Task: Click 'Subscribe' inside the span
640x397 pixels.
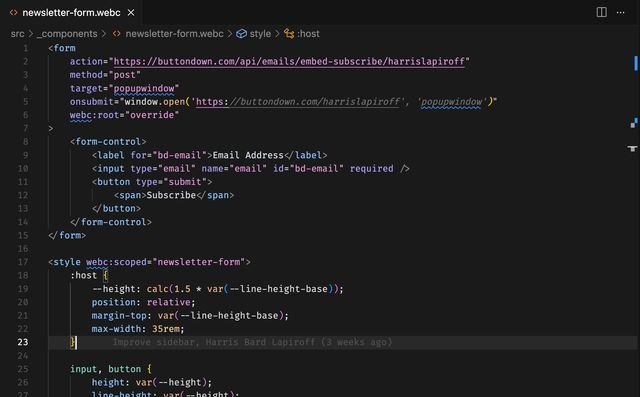Action: (x=171, y=195)
